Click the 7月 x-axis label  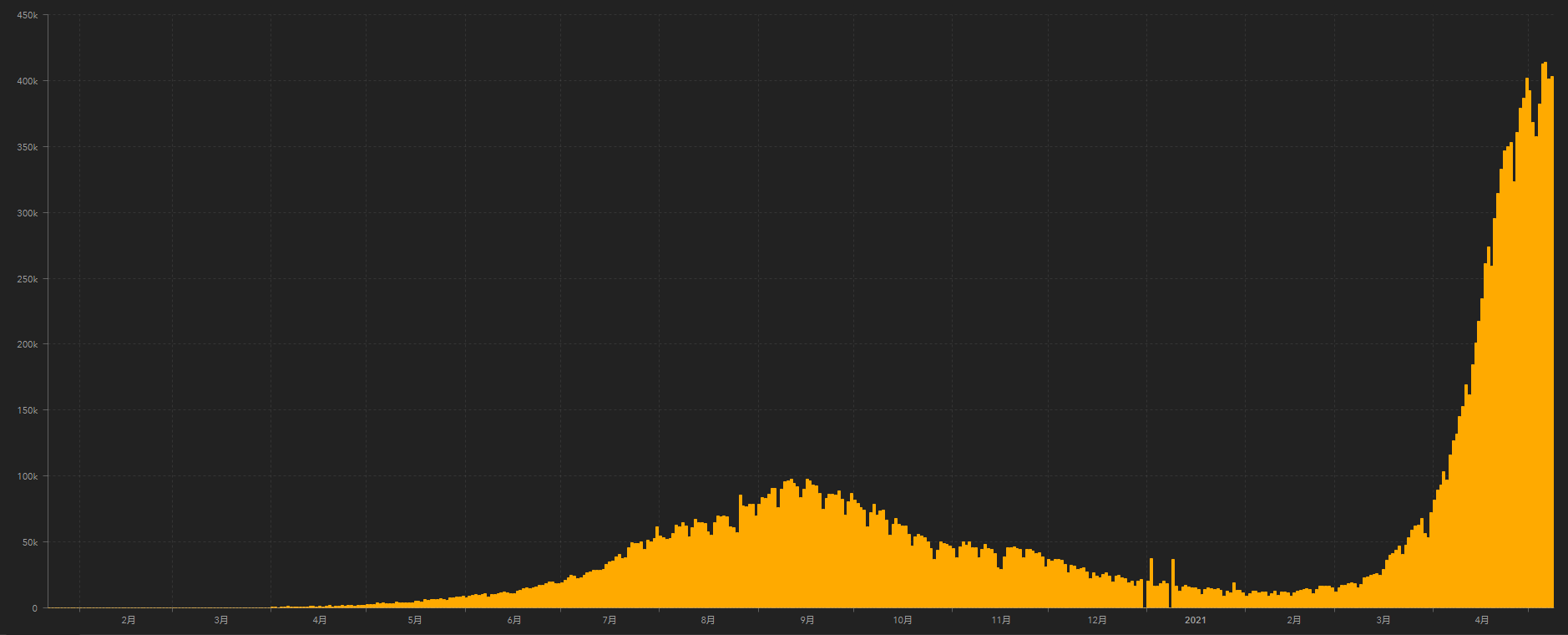(x=609, y=620)
